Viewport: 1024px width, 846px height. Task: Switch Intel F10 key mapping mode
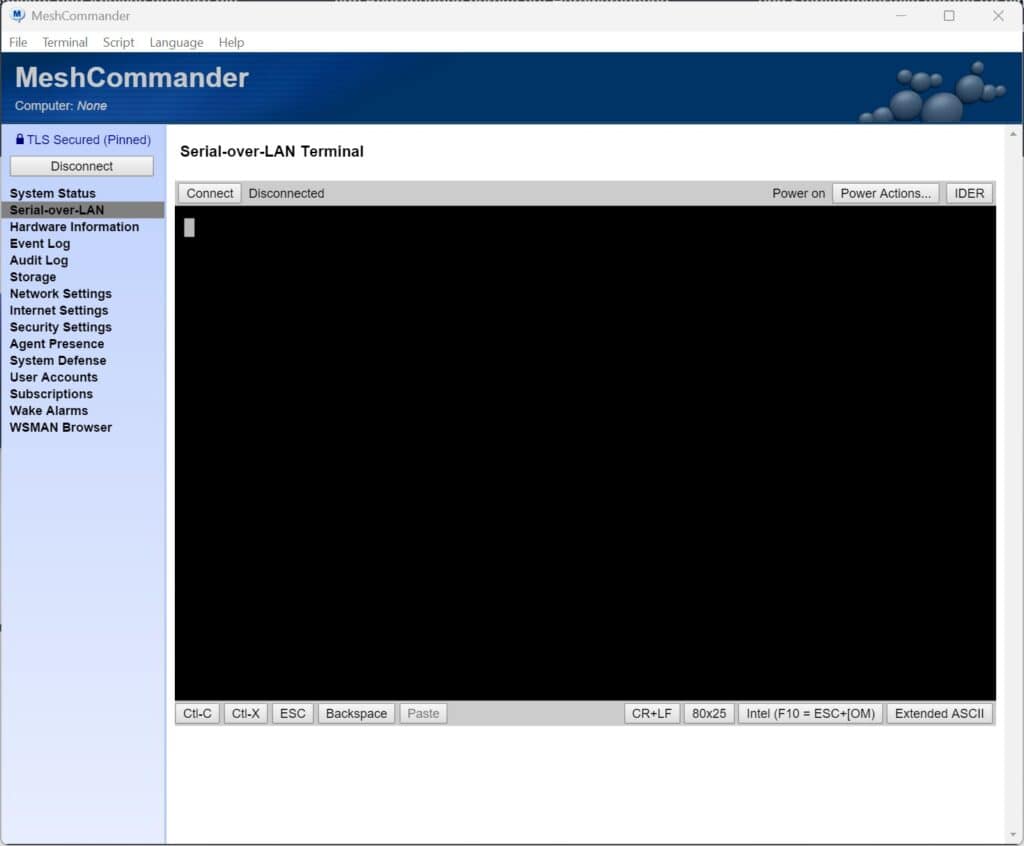(810, 713)
